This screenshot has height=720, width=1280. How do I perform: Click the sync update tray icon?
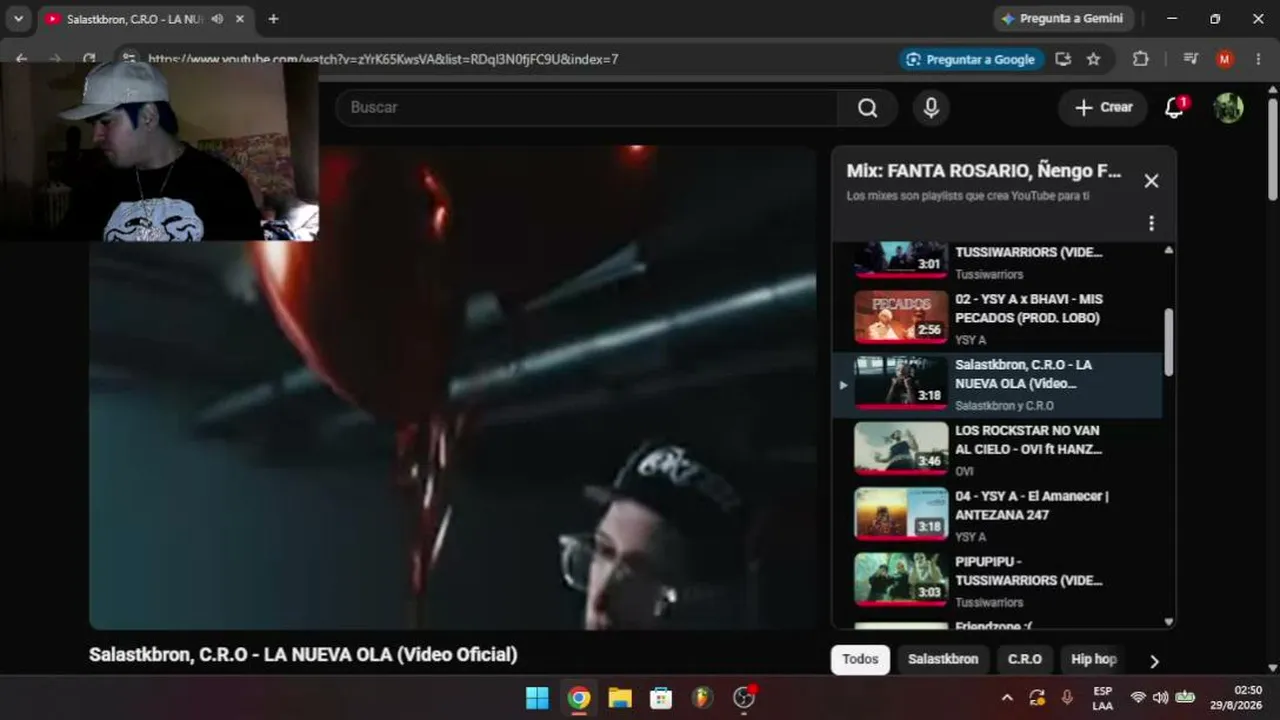click(1037, 698)
